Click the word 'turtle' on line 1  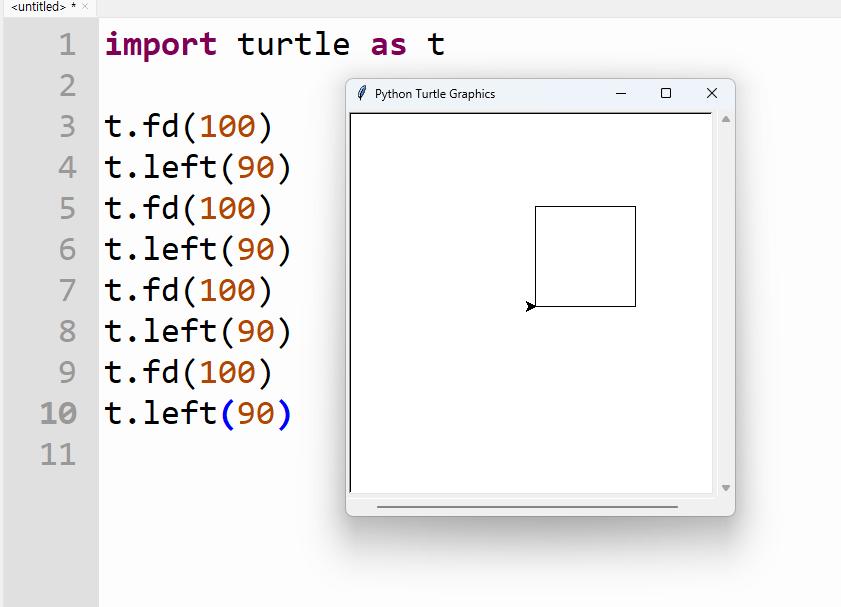click(x=293, y=44)
